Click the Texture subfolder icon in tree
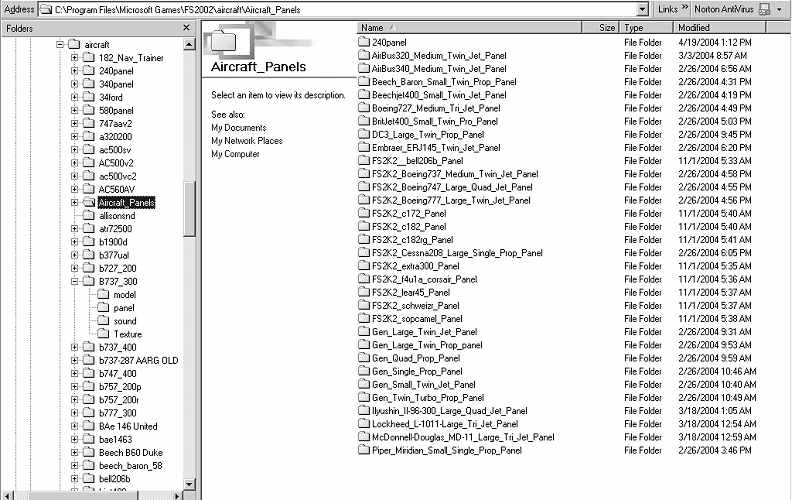This screenshot has width=792, height=500. coord(103,334)
